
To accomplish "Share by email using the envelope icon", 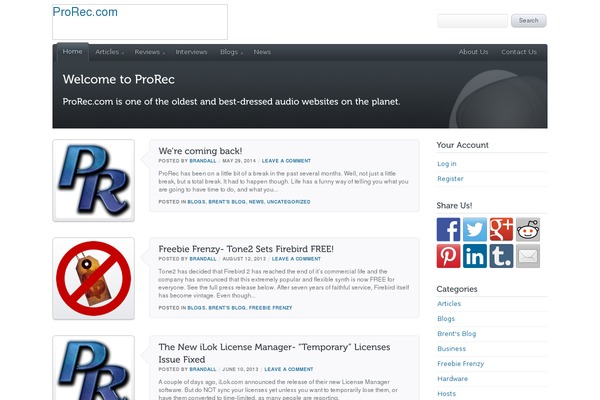I will coord(528,256).
